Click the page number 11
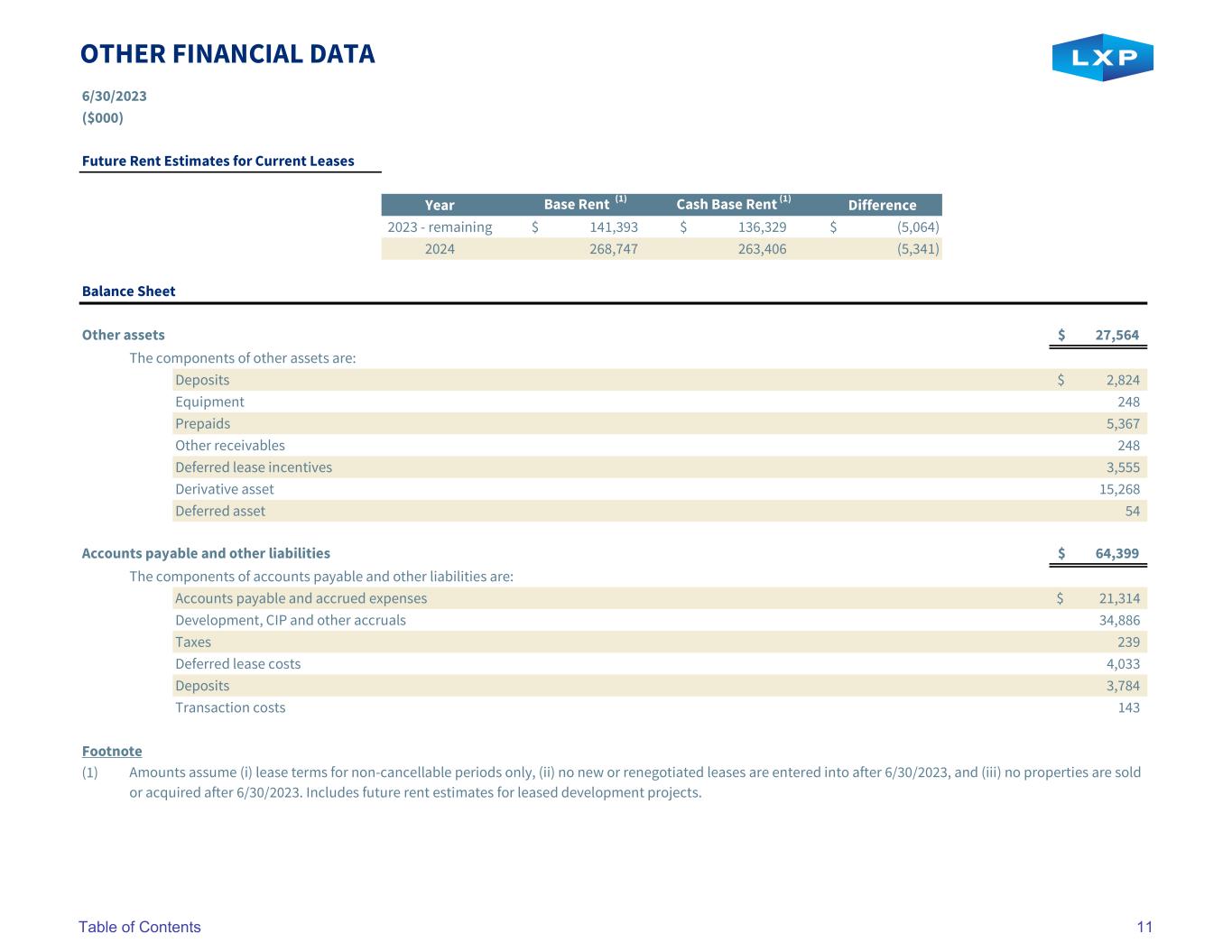The image size is (1232, 952). pyautogui.click(x=1144, y=927)
